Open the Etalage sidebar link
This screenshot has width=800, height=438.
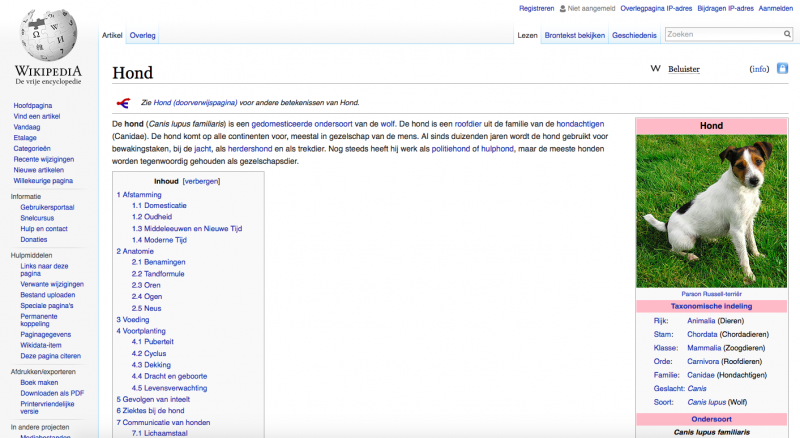[x=25, y=138]
